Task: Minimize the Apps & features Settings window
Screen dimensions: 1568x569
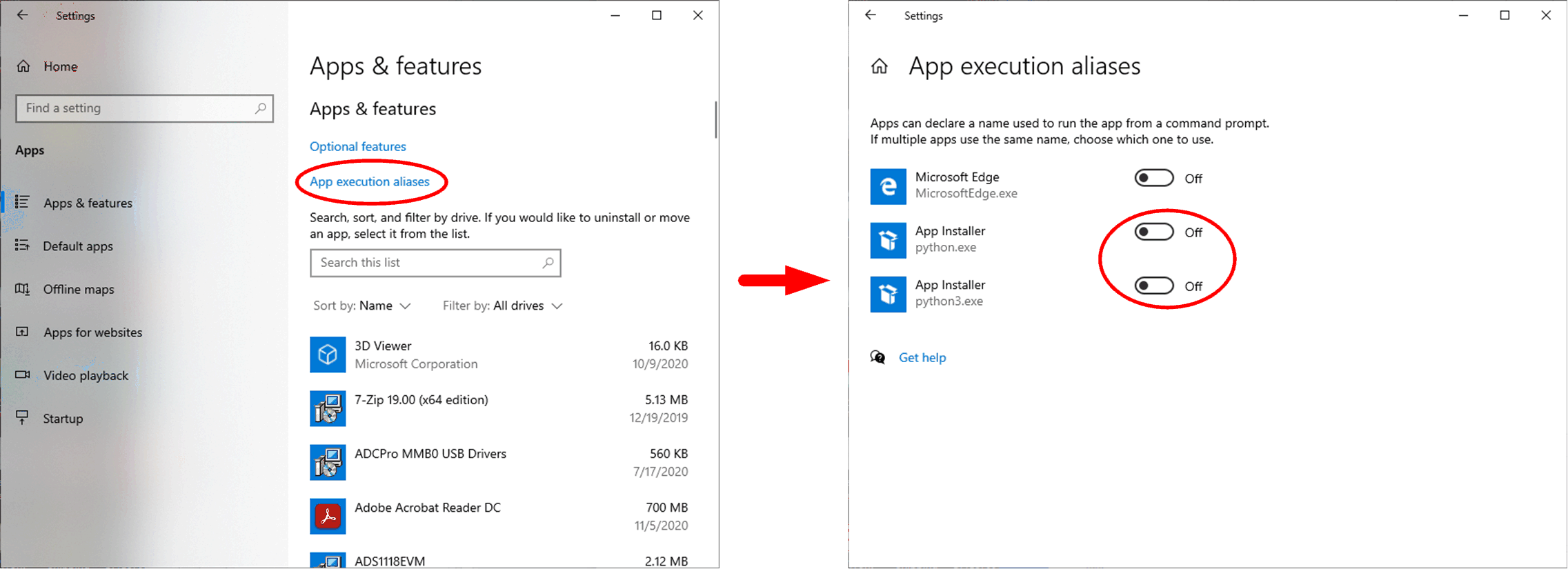Action: click(615, 15)
